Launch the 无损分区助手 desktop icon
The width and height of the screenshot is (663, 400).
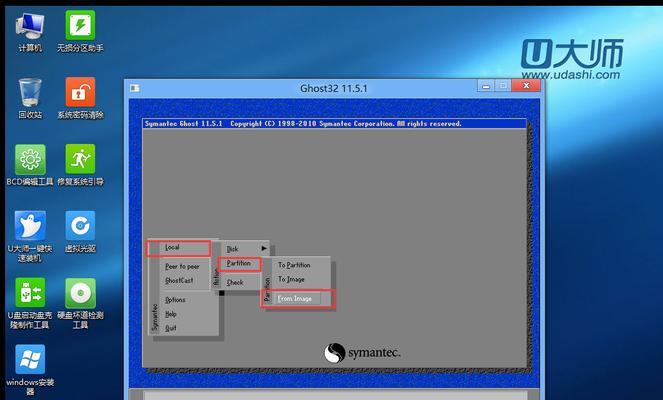[x=80, y=25]
